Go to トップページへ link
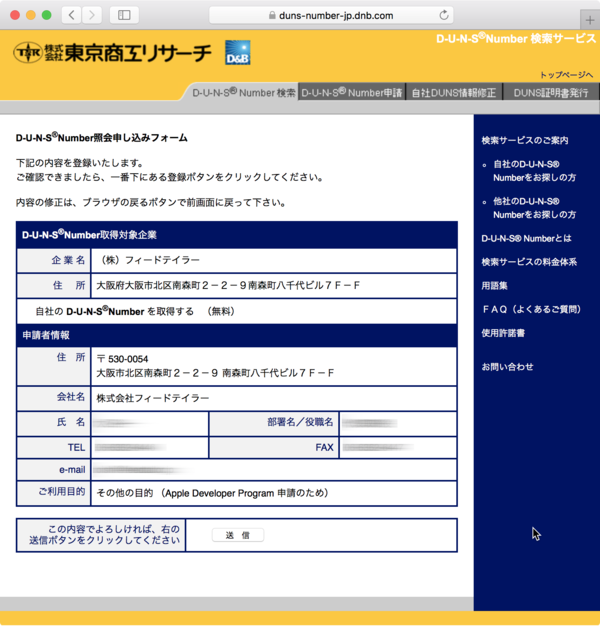Screen dimensions: 600x626 [x=566, y=75]
